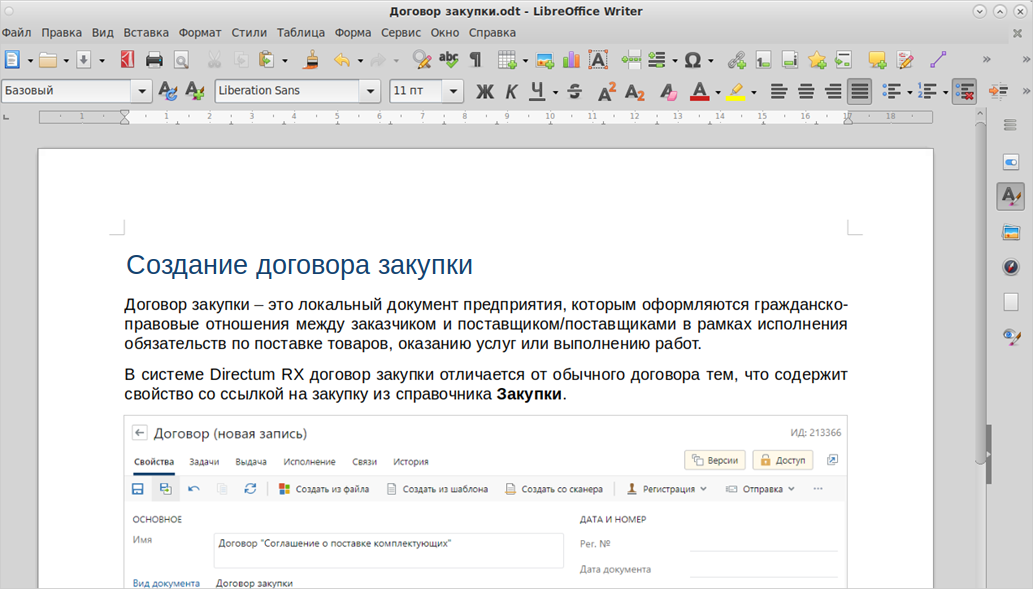Click the Версии button in screenshot
The image size is (1033, 589).
tap(715, 460)
